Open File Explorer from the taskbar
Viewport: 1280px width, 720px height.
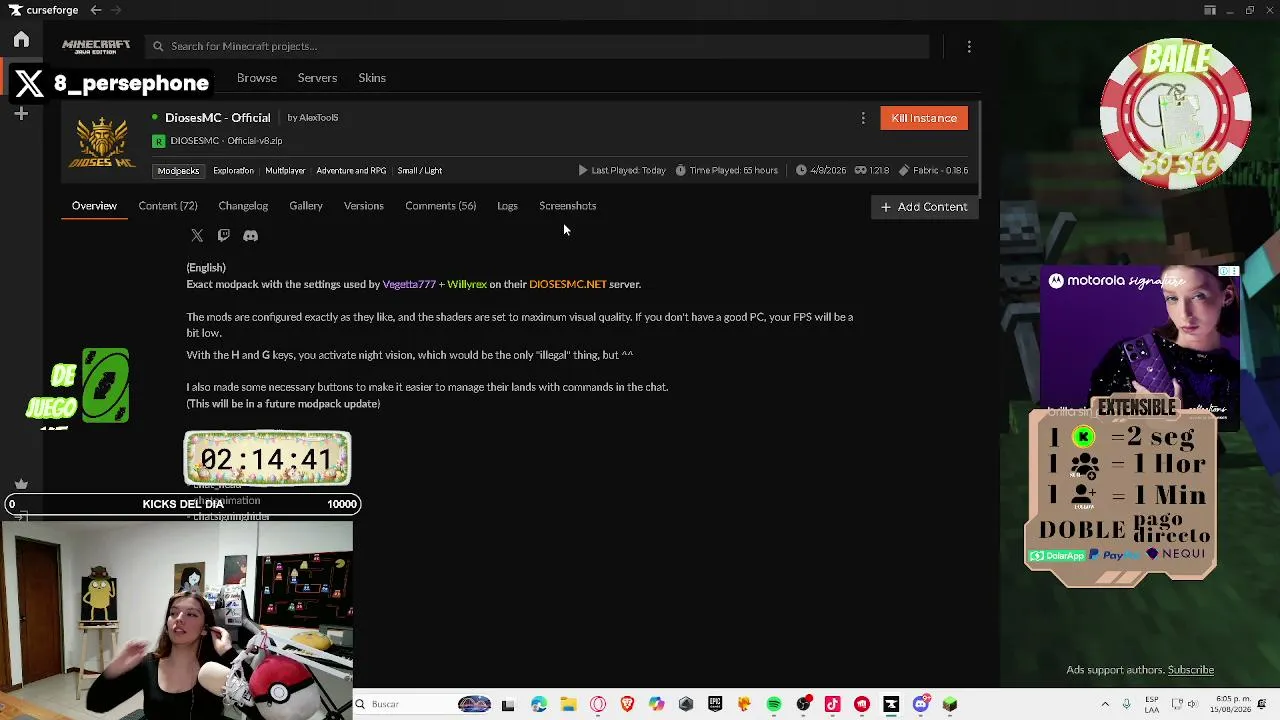[568, 705]
